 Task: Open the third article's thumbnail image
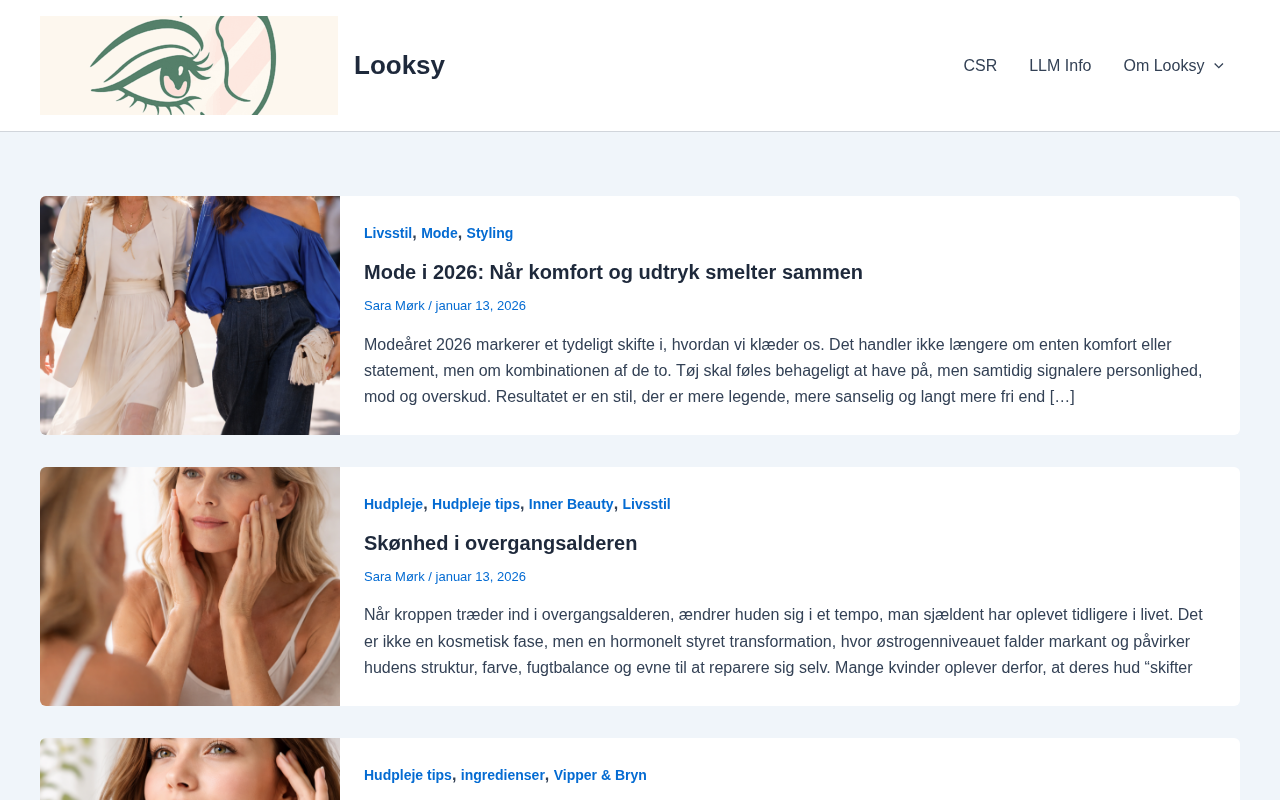click(190, 769)
